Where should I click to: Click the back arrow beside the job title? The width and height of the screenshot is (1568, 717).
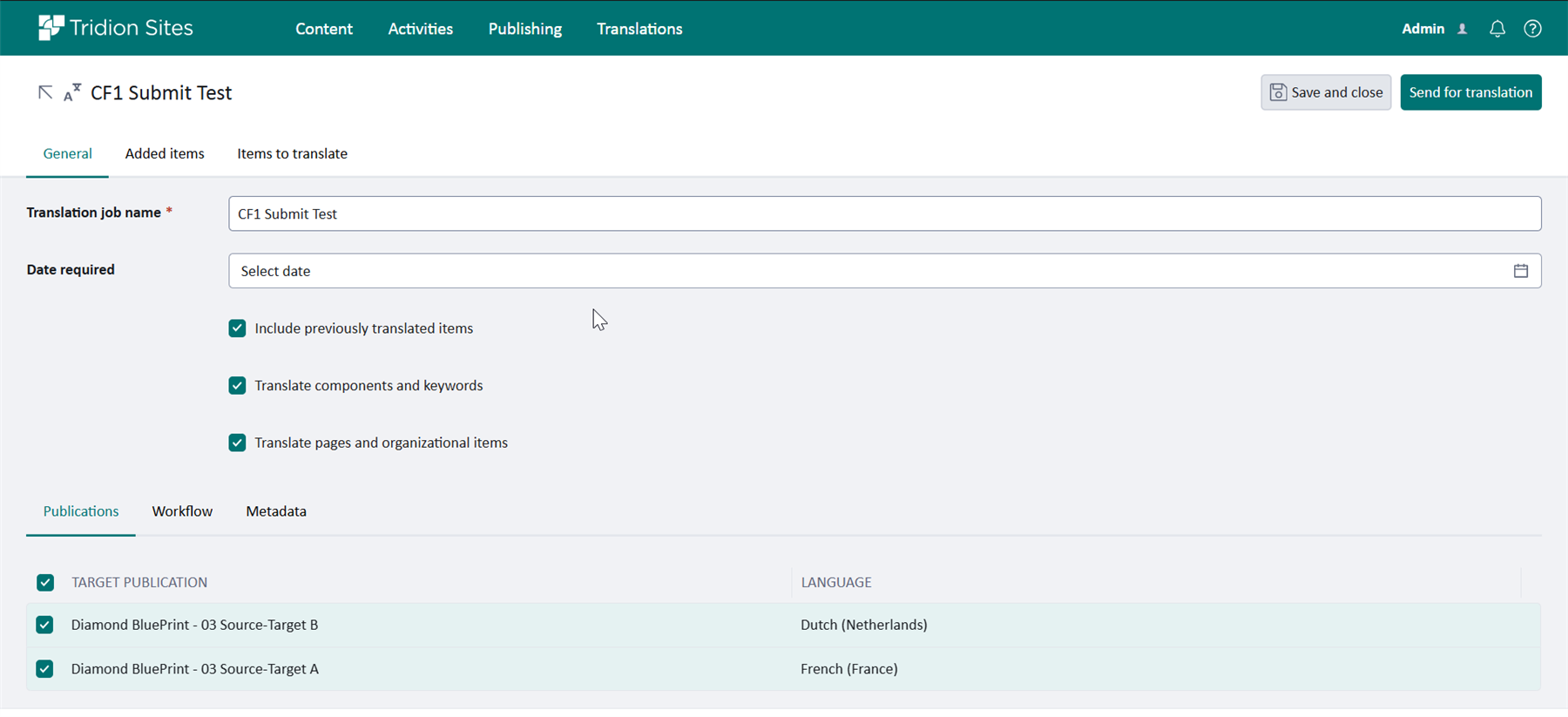[45, 92]
